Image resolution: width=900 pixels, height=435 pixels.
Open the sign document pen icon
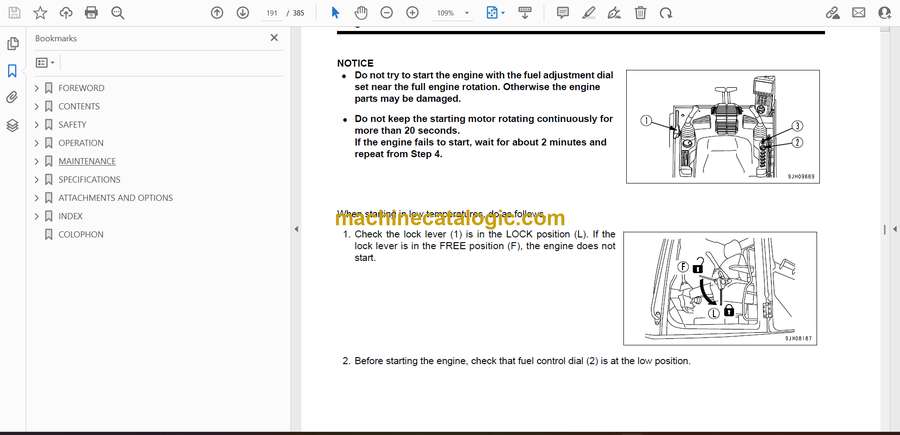(614, 13)
